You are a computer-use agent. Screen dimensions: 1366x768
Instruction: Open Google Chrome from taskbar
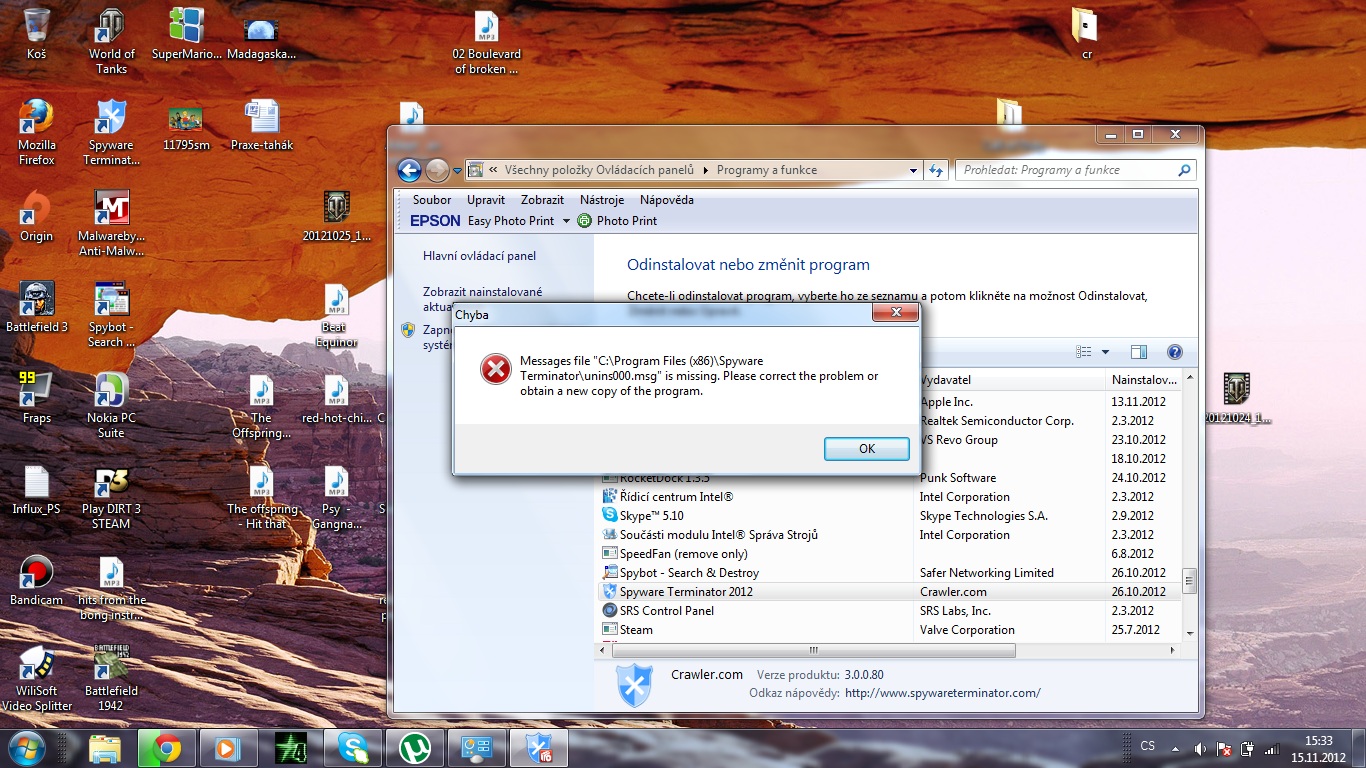(166, 748)
